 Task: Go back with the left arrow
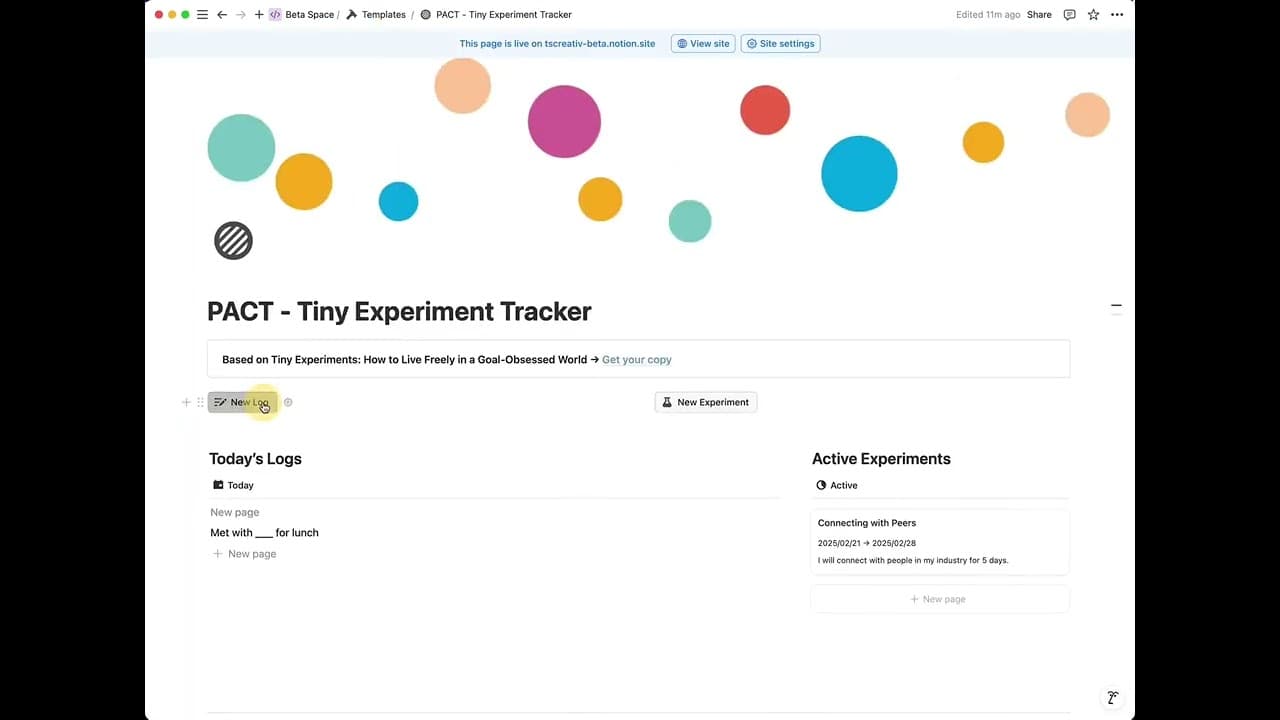(222, 15)
